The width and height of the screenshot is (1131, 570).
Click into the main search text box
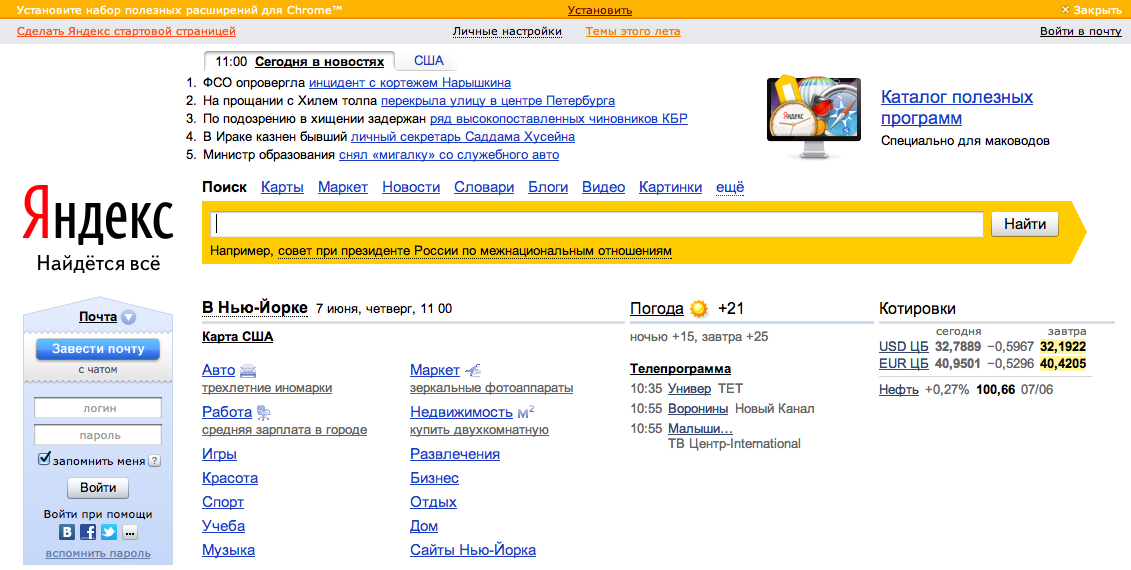597,225
